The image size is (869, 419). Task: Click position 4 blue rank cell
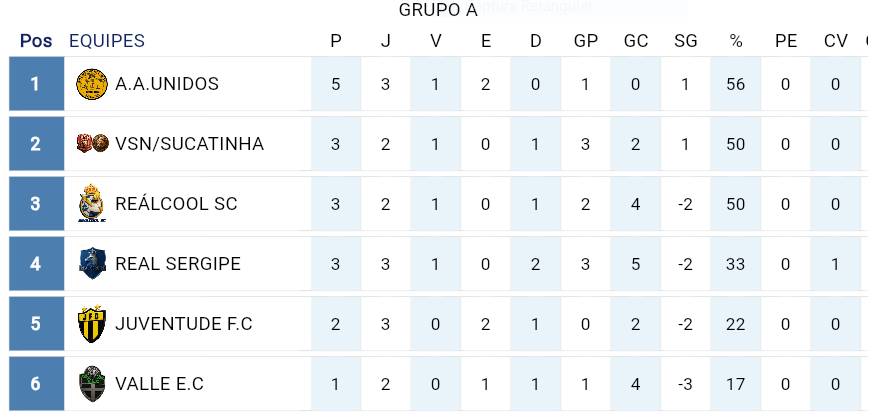[35, 264]
